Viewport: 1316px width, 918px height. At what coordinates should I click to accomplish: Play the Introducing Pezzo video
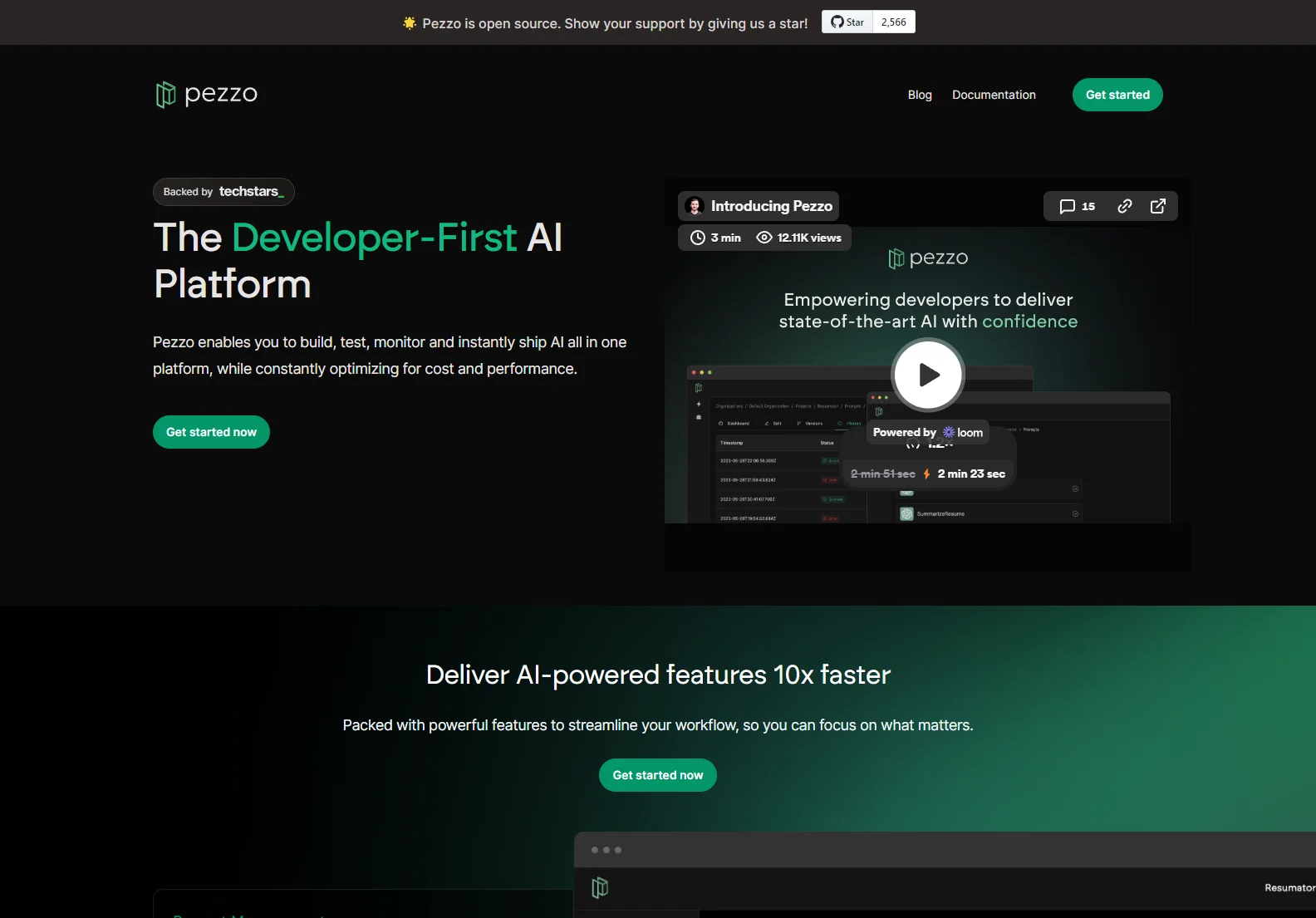(x=928, y=376)
